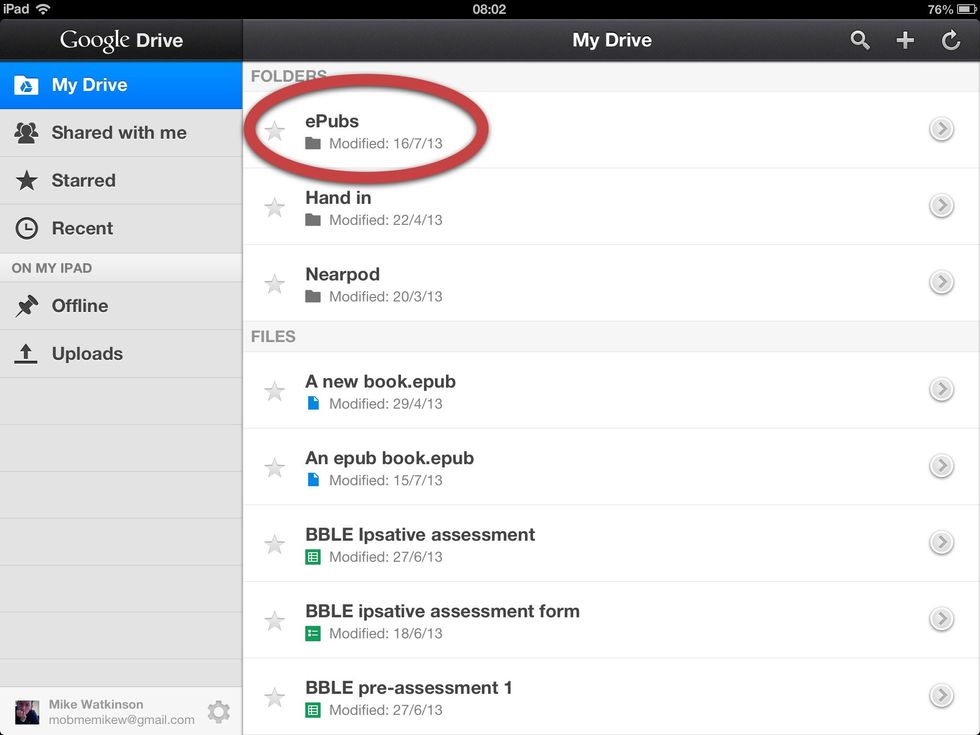
Task: Star BBLE Ipsative assessment
Action: click(274, 544)
